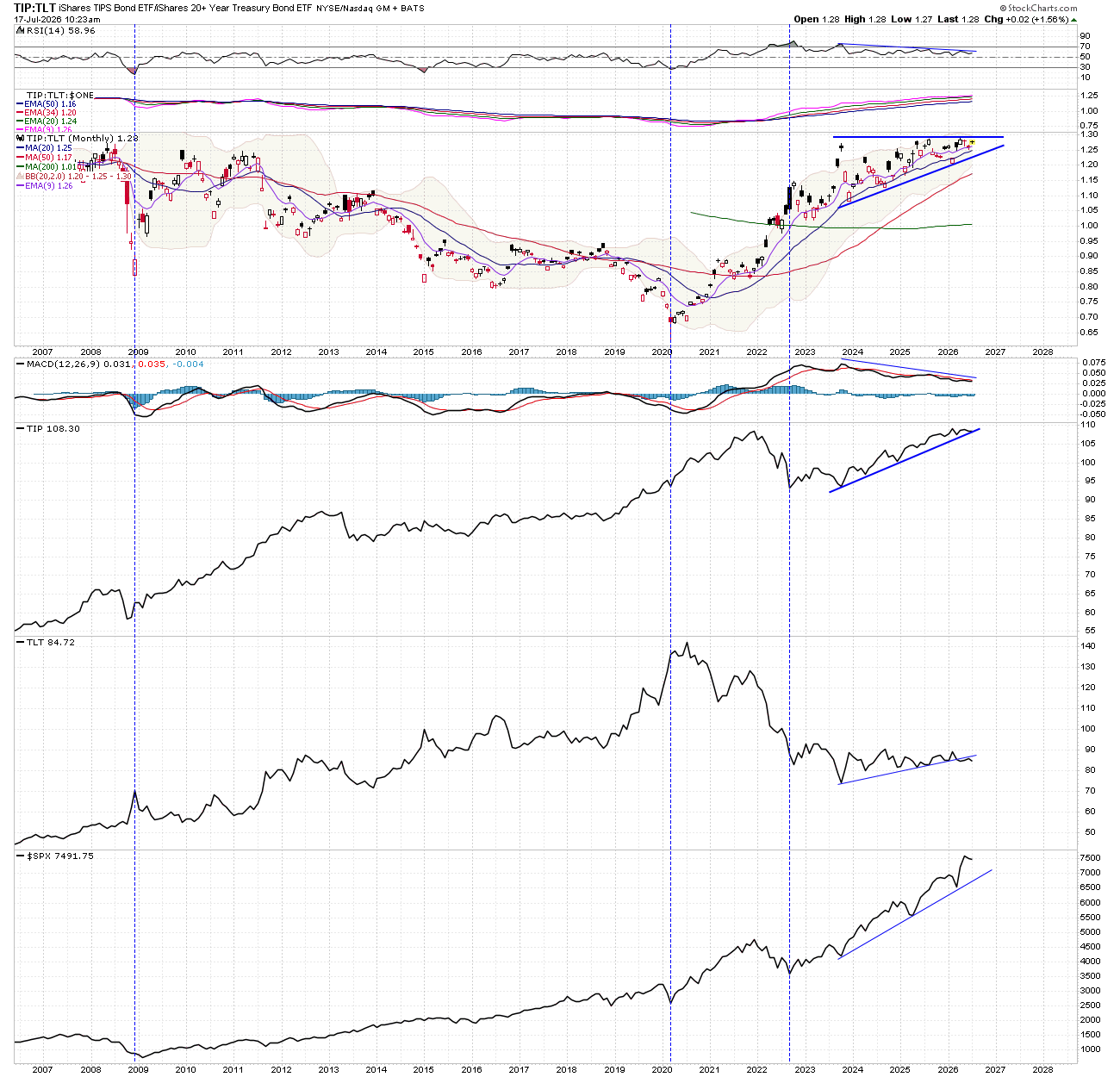Click the 17-Jul-2026 10:23am timestamp
The width and height of the screenshot is (1120, 1077).
point(57,19)
